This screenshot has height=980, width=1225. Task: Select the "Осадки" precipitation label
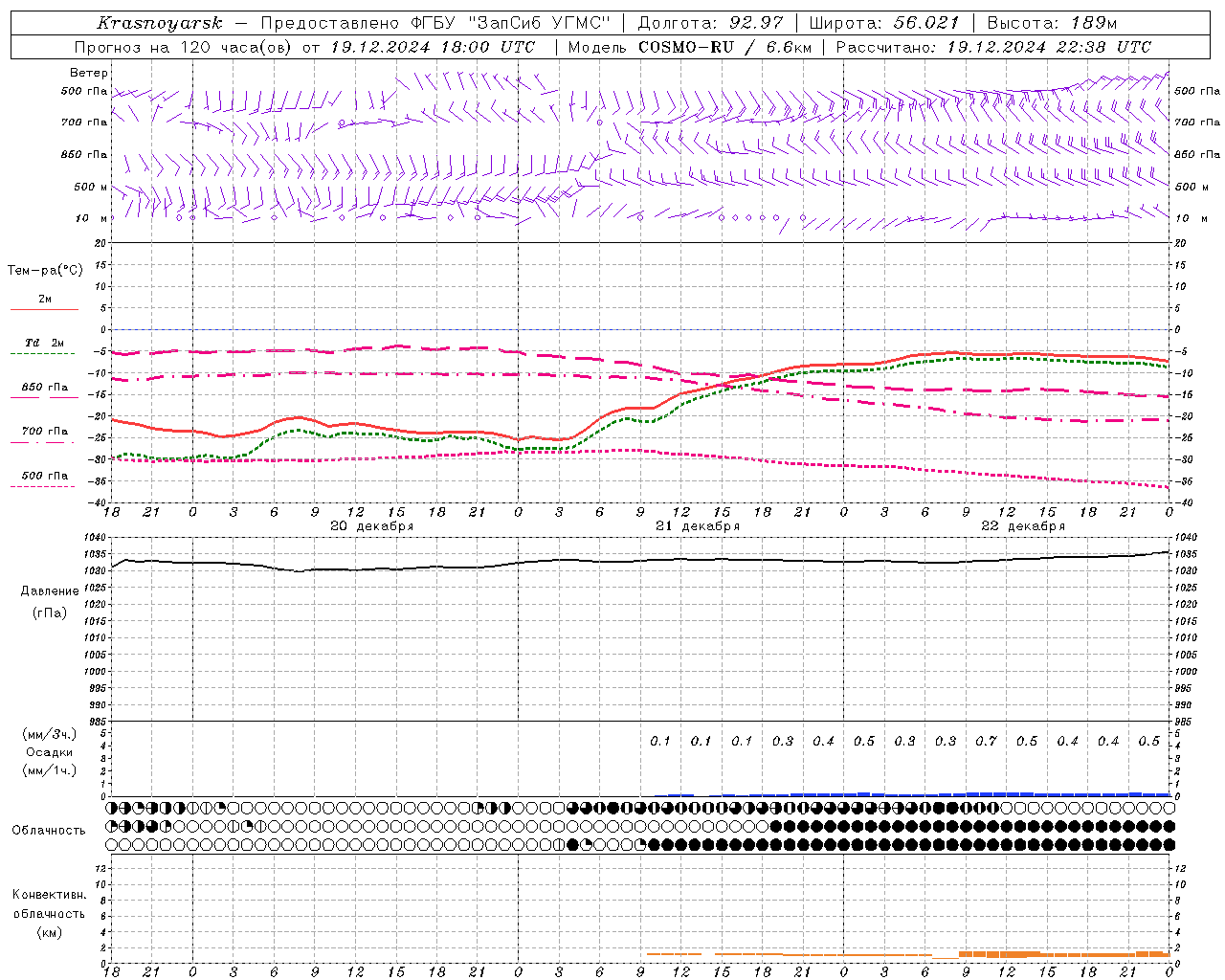(x=50, y=752)
